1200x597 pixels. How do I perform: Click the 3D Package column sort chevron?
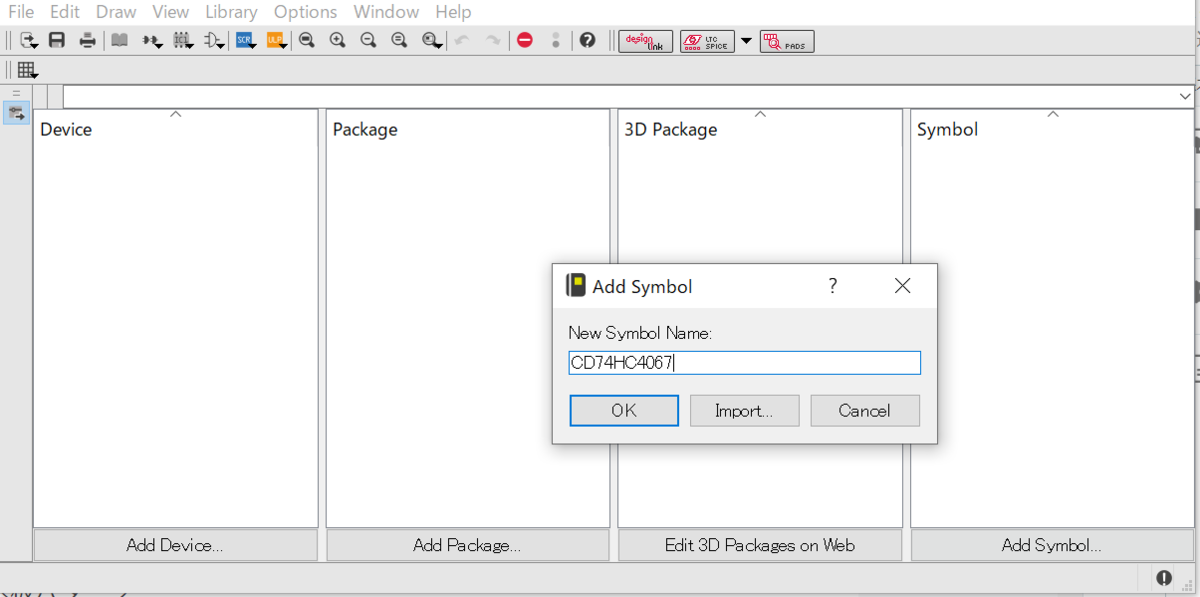click(x=760, y=114)
